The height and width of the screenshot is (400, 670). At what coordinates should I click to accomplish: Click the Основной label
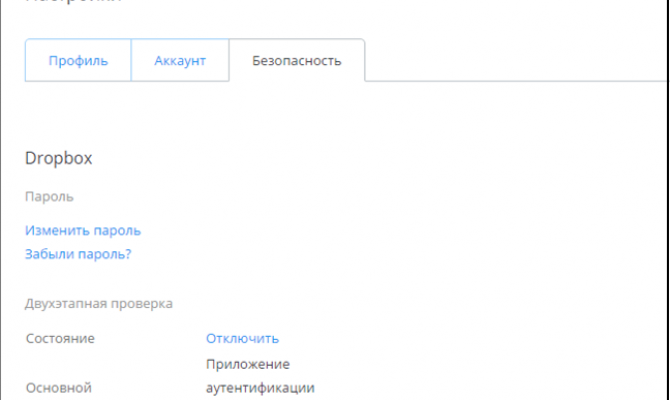(59, 388)
